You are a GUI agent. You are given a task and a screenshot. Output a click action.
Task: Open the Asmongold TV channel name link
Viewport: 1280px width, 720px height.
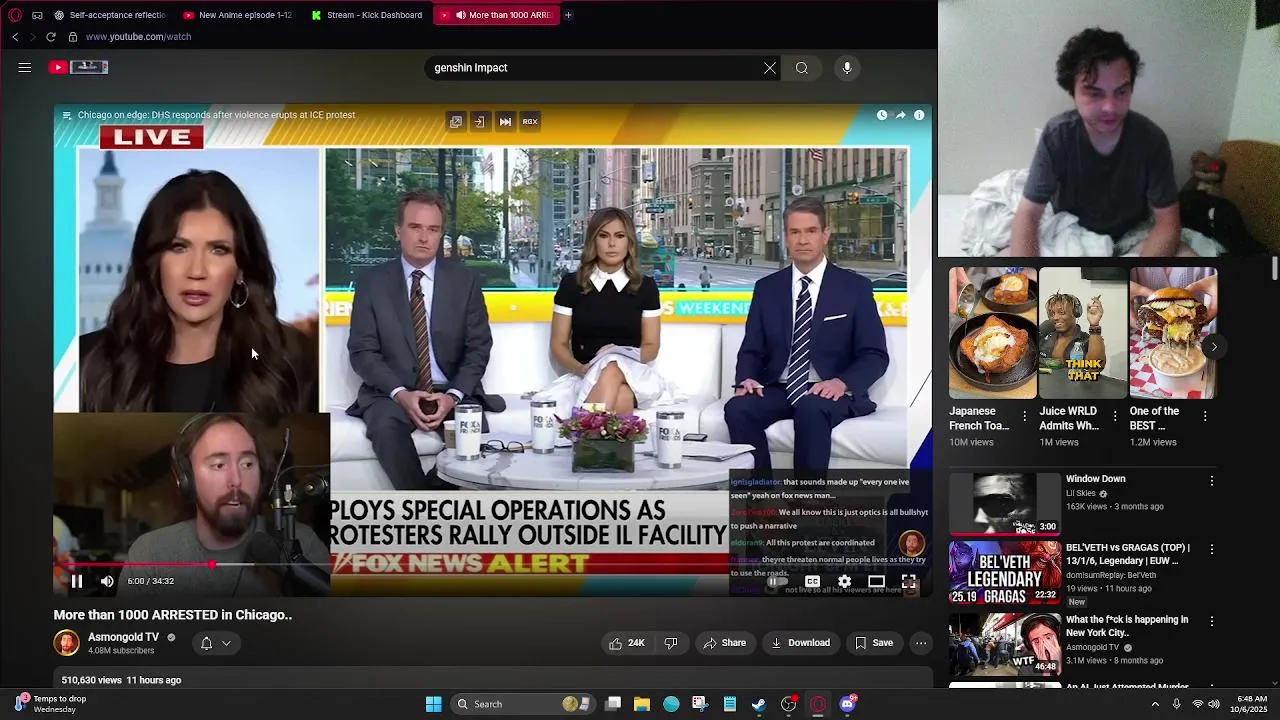point(123,637)
